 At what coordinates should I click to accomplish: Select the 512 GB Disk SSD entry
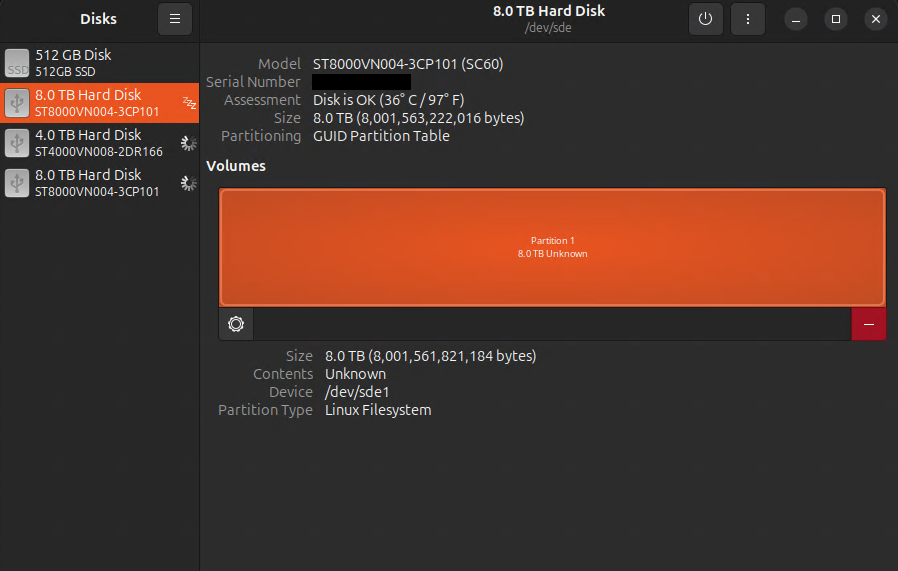100,63
